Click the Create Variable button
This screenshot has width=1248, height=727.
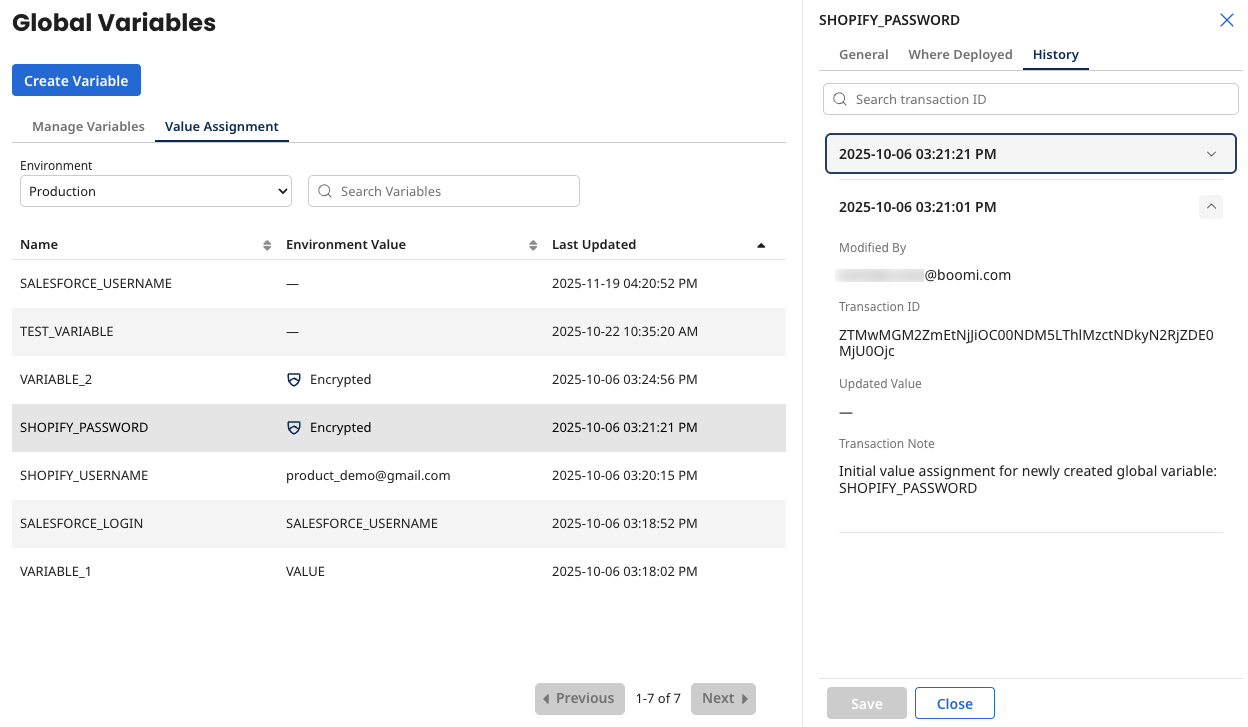[76, 80]
